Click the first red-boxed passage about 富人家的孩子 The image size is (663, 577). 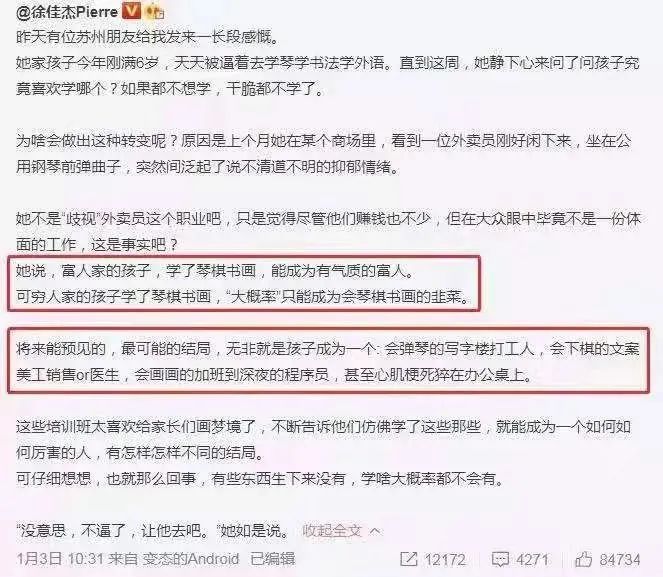pos(244,283)
